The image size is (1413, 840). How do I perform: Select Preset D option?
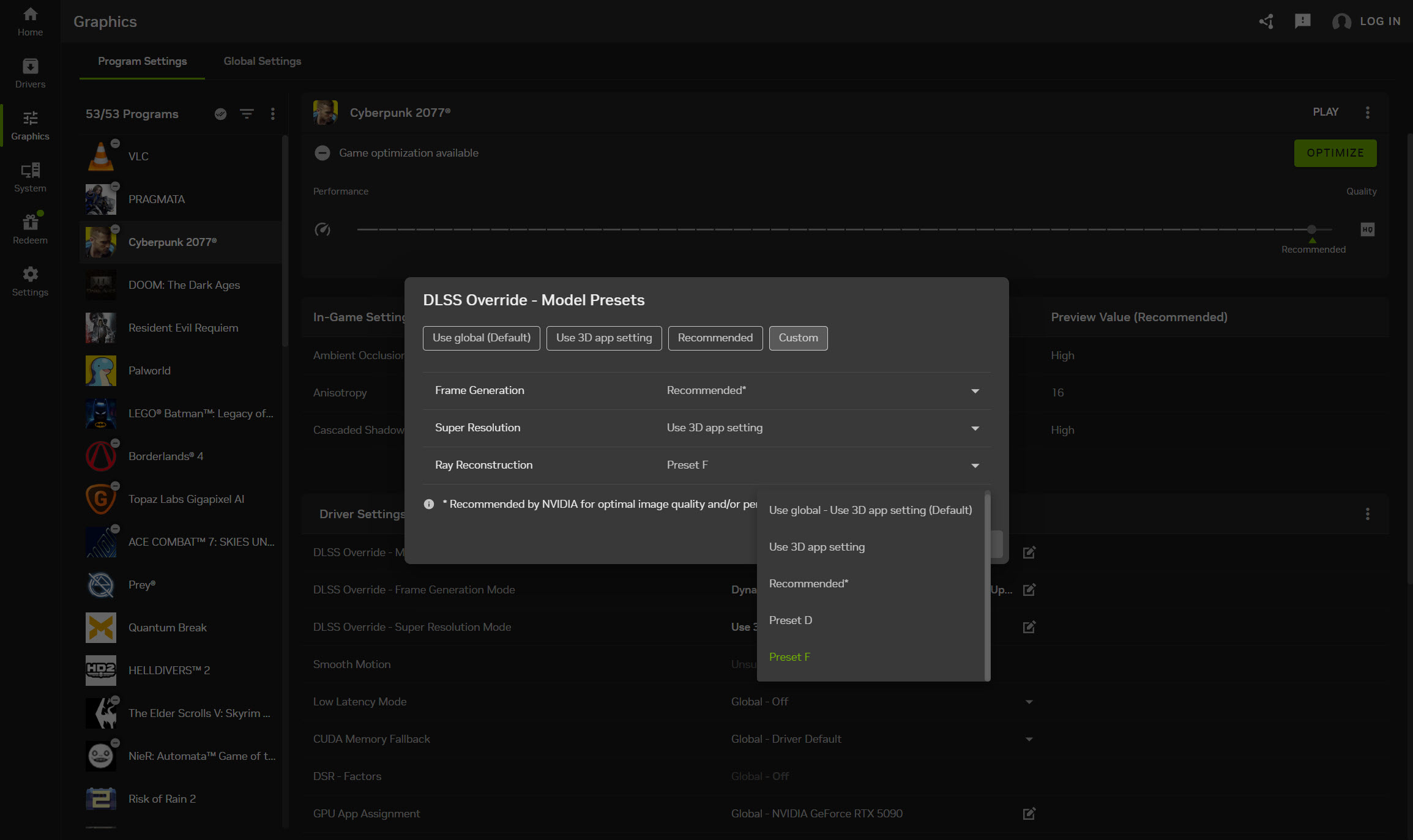pos(870,620)
